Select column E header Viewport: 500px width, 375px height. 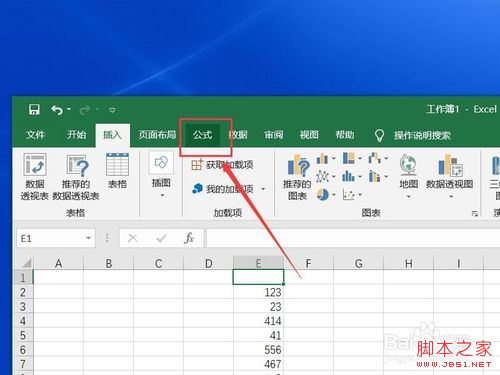(258, 263)
